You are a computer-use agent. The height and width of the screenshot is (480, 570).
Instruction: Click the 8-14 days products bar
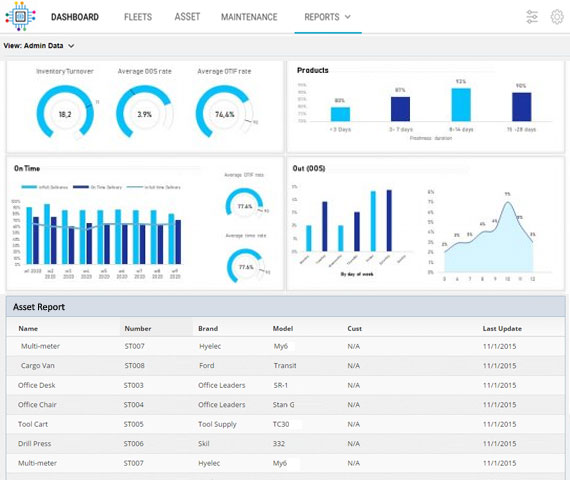[x=461, y=105]
